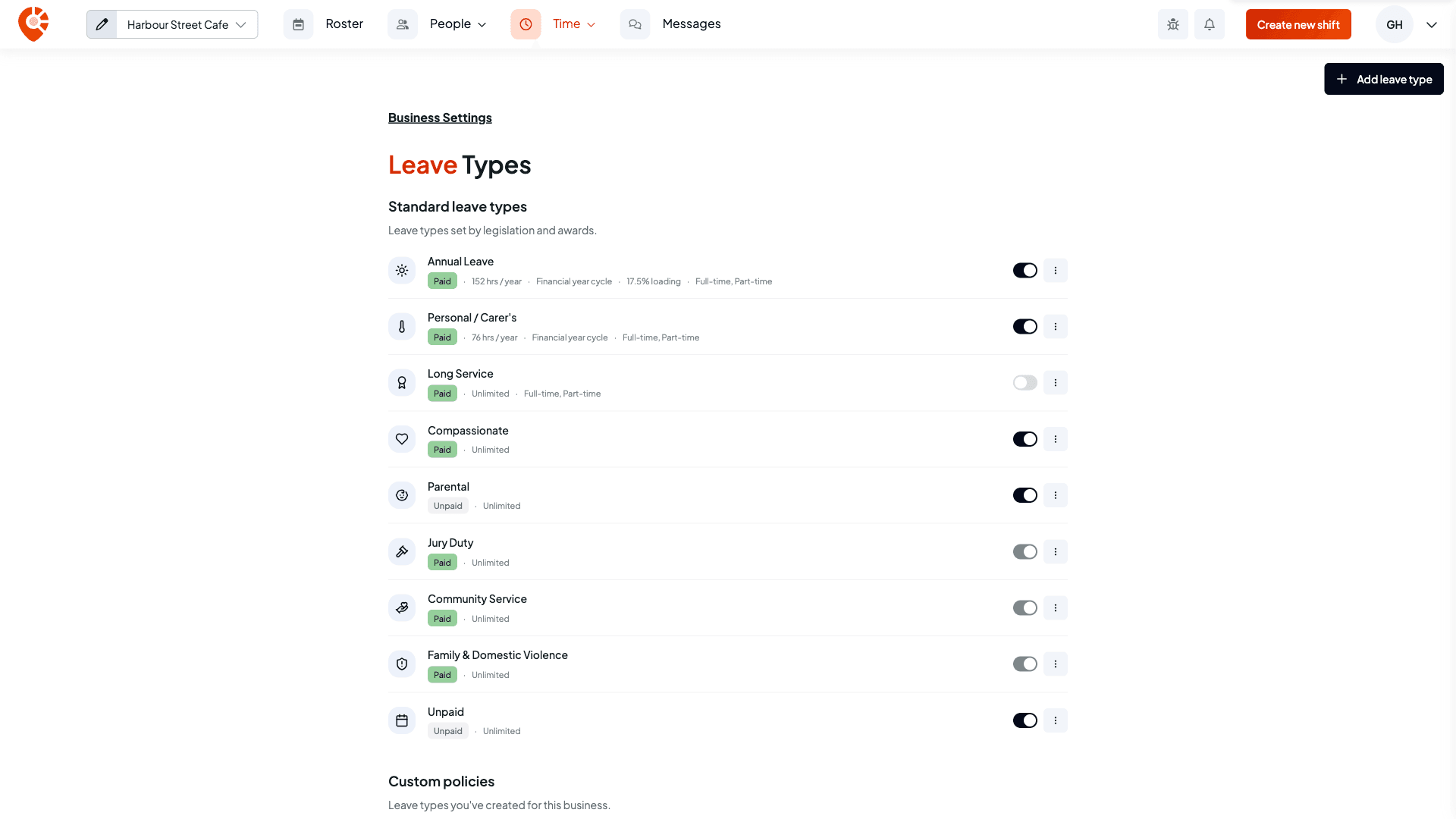Click '76 hrs / year' on Personal / Carer's
The height and width of the screenshot is (819, 1456).
494,337
